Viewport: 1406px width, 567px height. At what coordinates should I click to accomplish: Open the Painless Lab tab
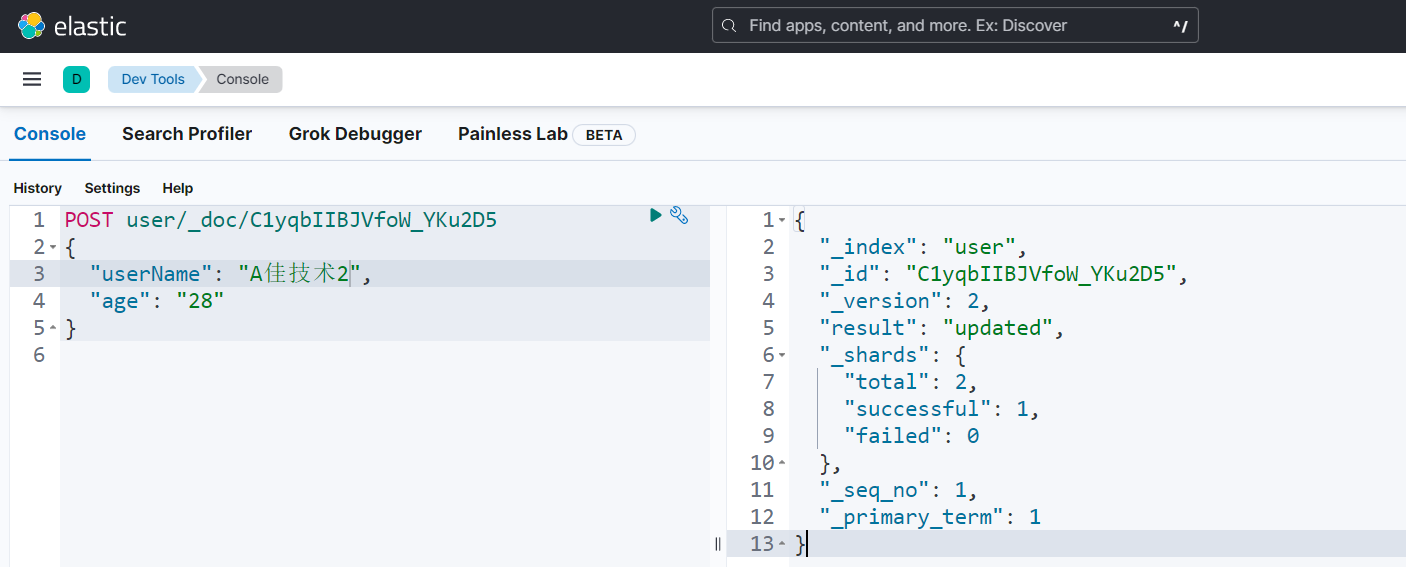click(512, 134)
